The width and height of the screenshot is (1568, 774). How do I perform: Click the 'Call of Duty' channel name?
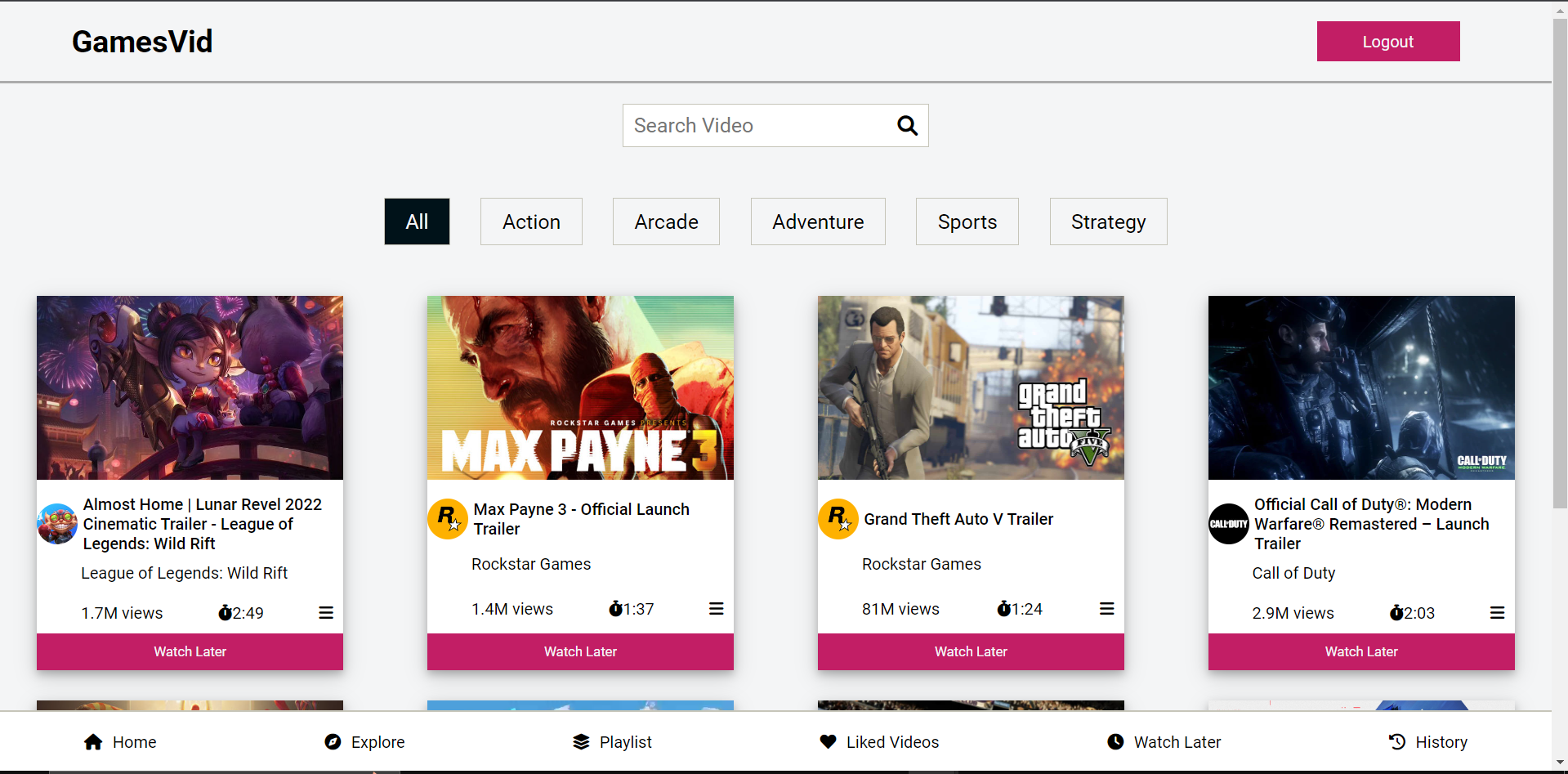[x=1294, y=573]
